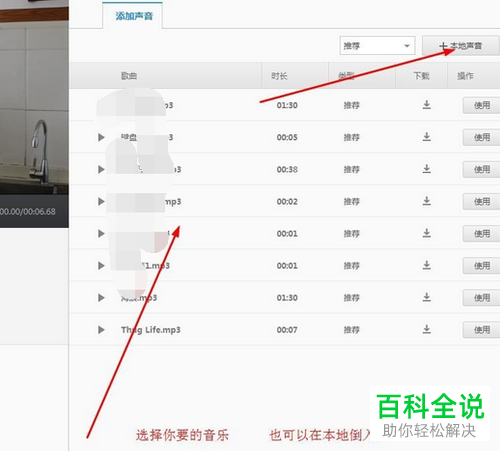Click the 时长 column header
500x451 pixels.
point(279,76)
